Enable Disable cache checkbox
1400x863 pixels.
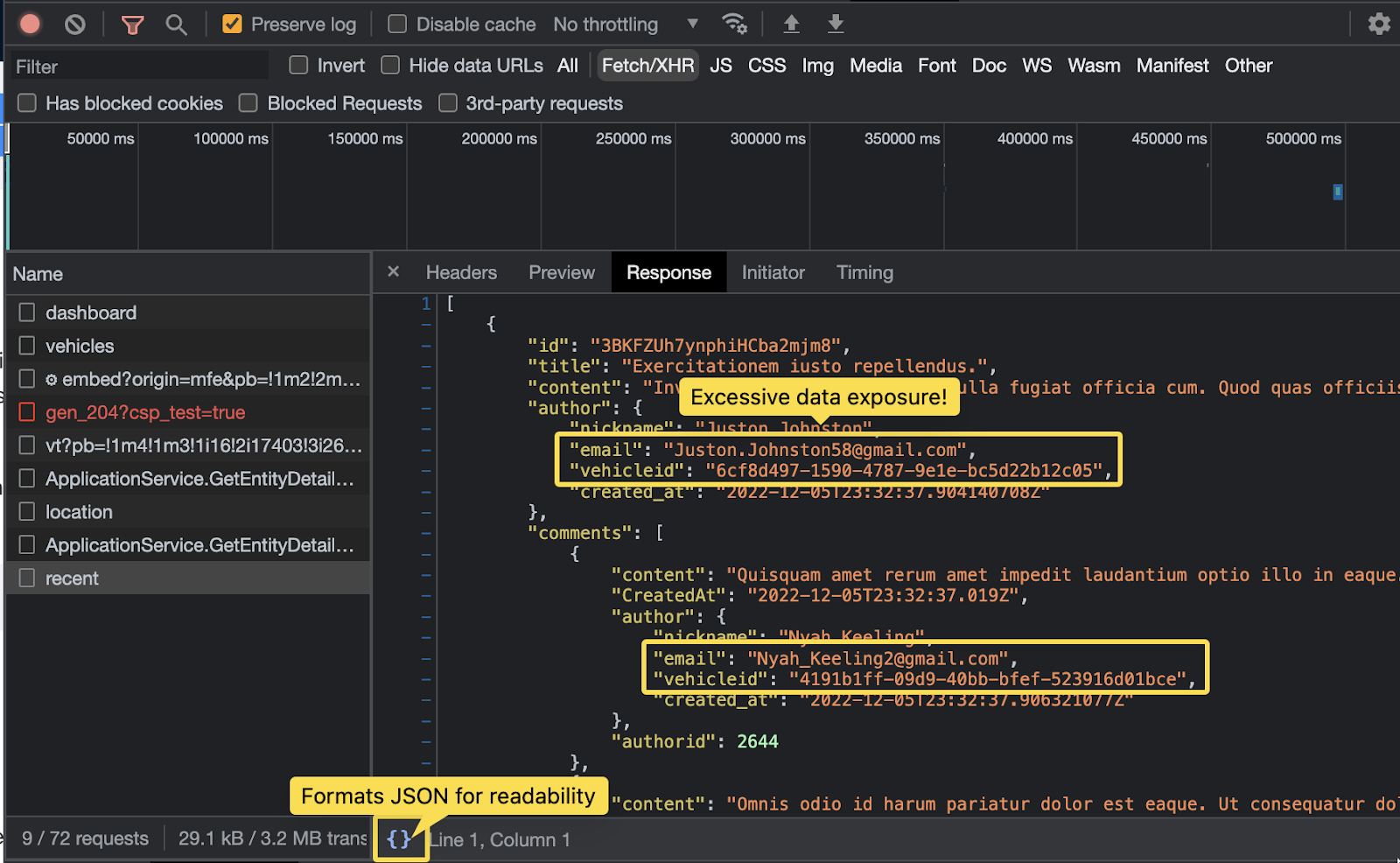[x=397, y=25]
